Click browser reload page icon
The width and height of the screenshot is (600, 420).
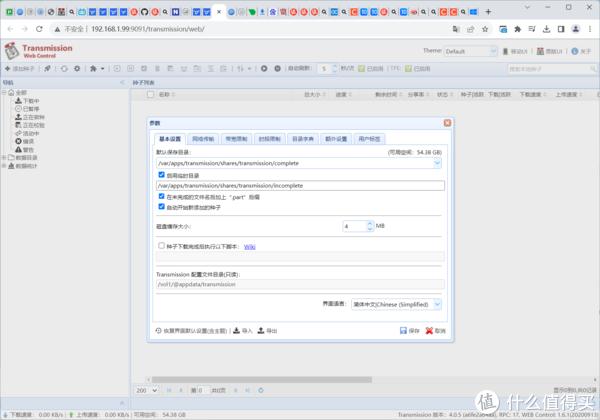tap(39, 29)
